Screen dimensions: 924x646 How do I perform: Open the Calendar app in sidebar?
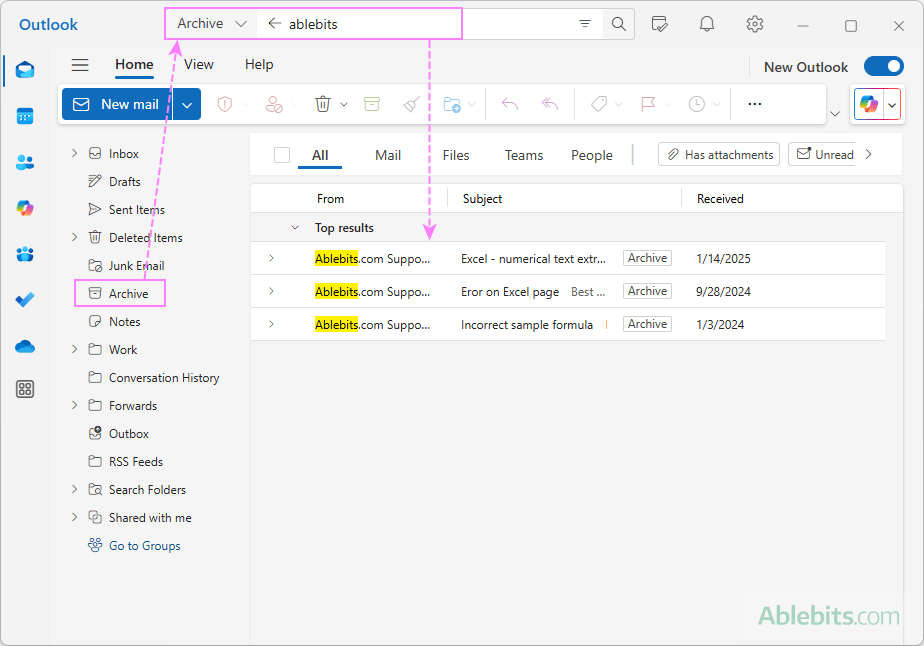[x=25, y=116]
